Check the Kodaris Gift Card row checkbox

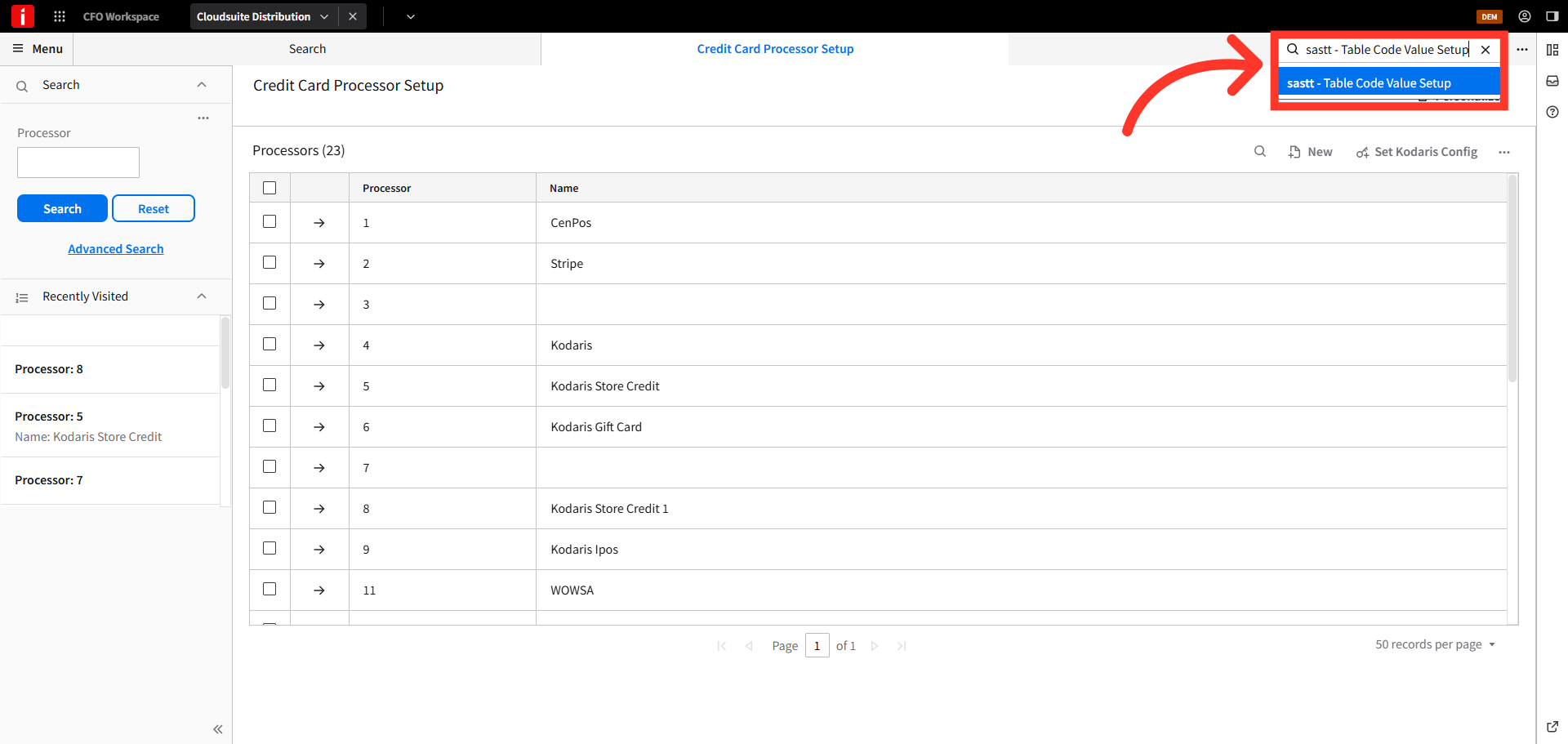pos(269,425)
